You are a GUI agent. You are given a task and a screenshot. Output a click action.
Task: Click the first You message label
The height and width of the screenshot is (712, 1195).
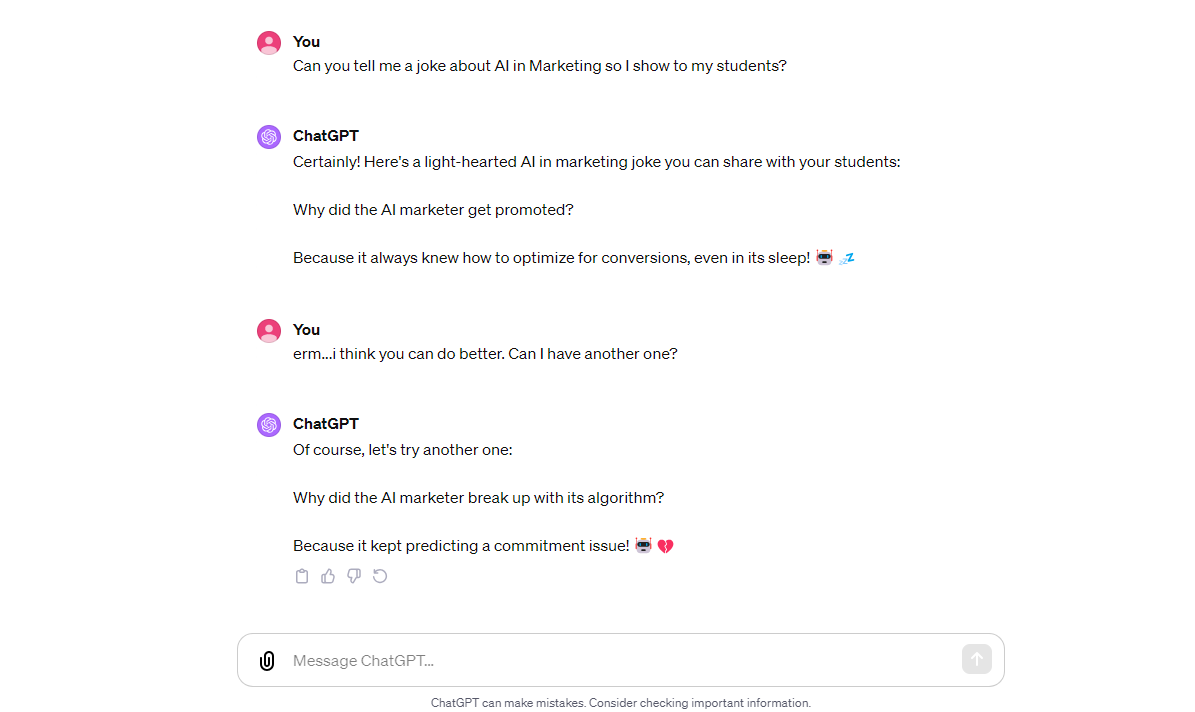(305, 42)
